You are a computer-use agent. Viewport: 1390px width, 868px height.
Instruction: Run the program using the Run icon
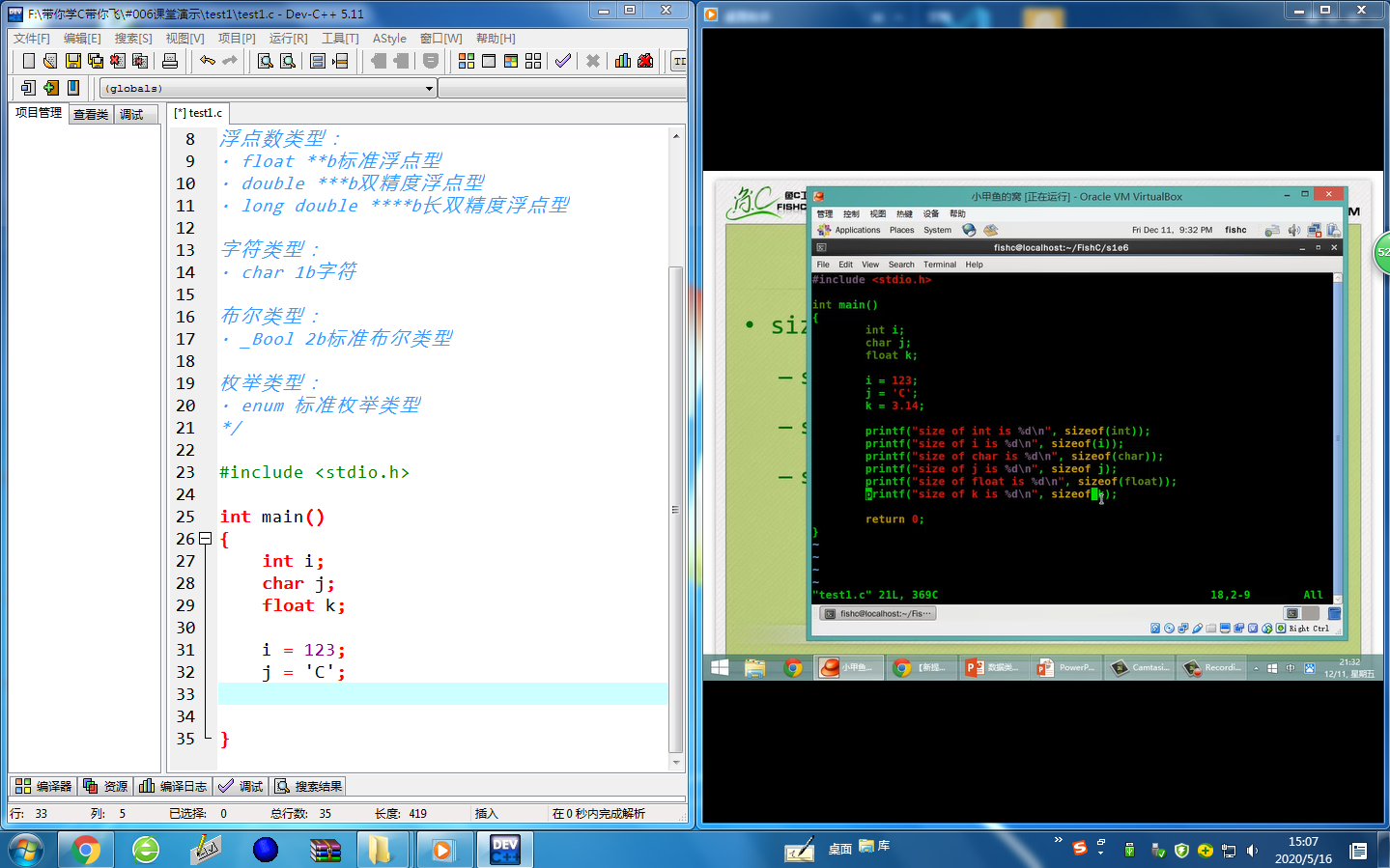pos(489,61)
